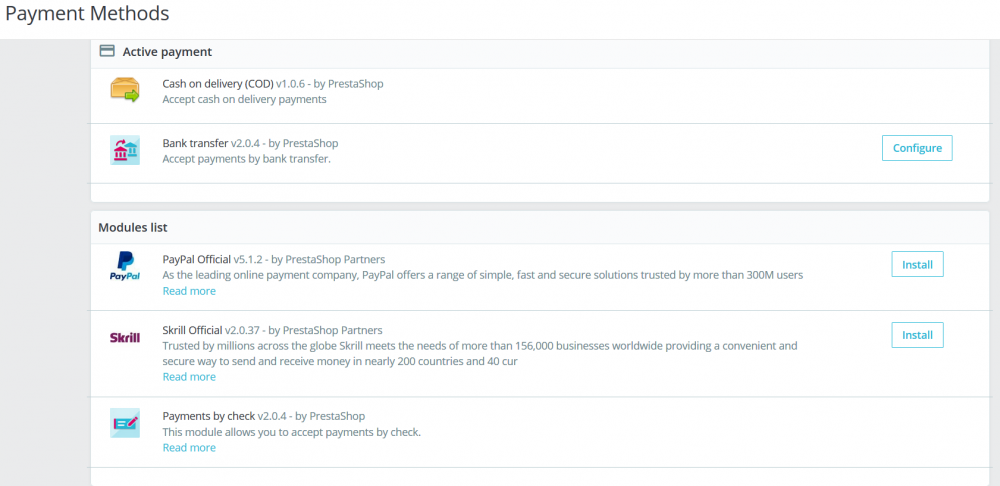Install the Skrill Official module
Image resolution: width=1000 pixels, height=486 pixels.
(917, 335)
